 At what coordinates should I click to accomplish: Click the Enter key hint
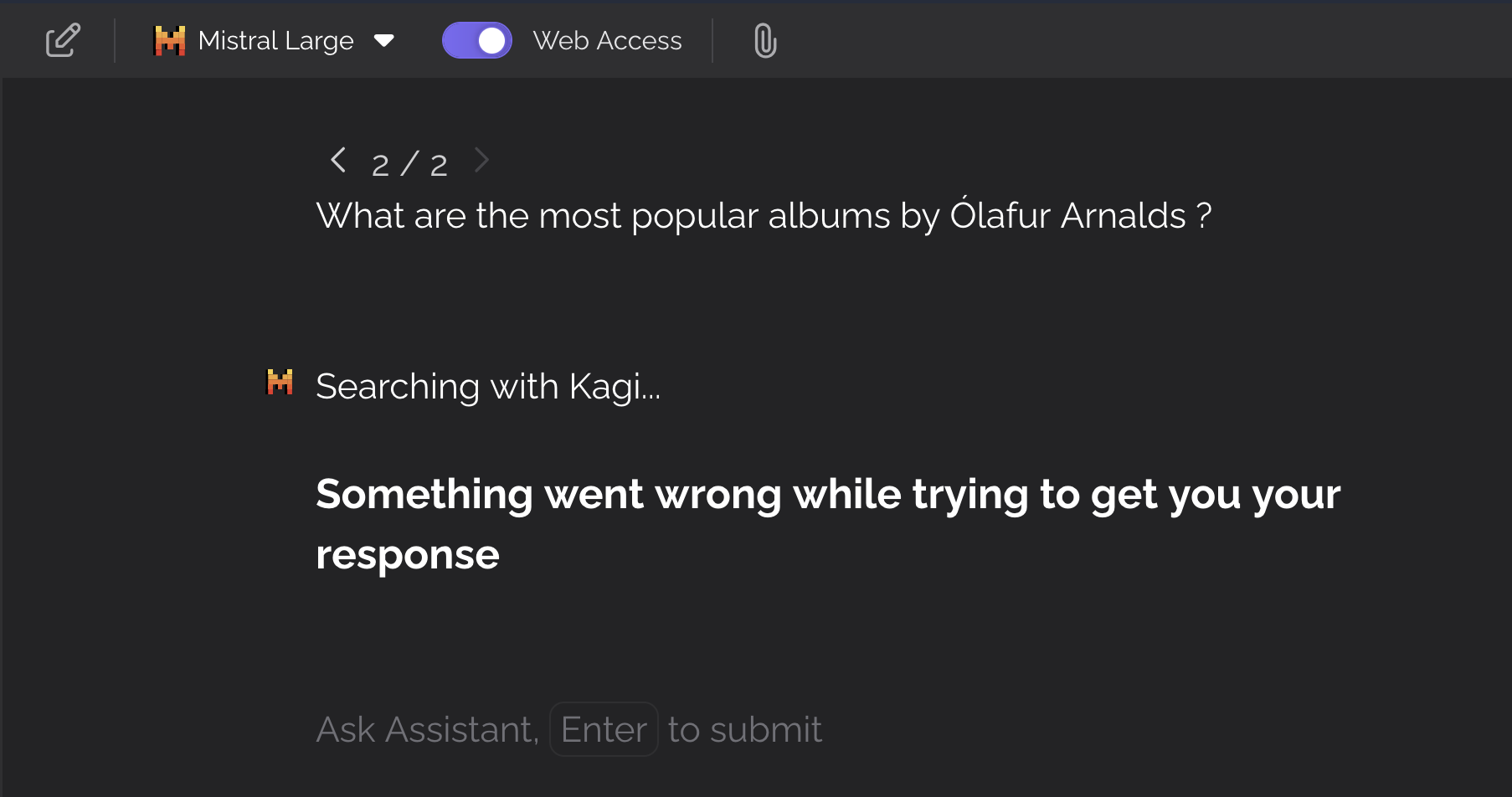[x=604, y=729]
